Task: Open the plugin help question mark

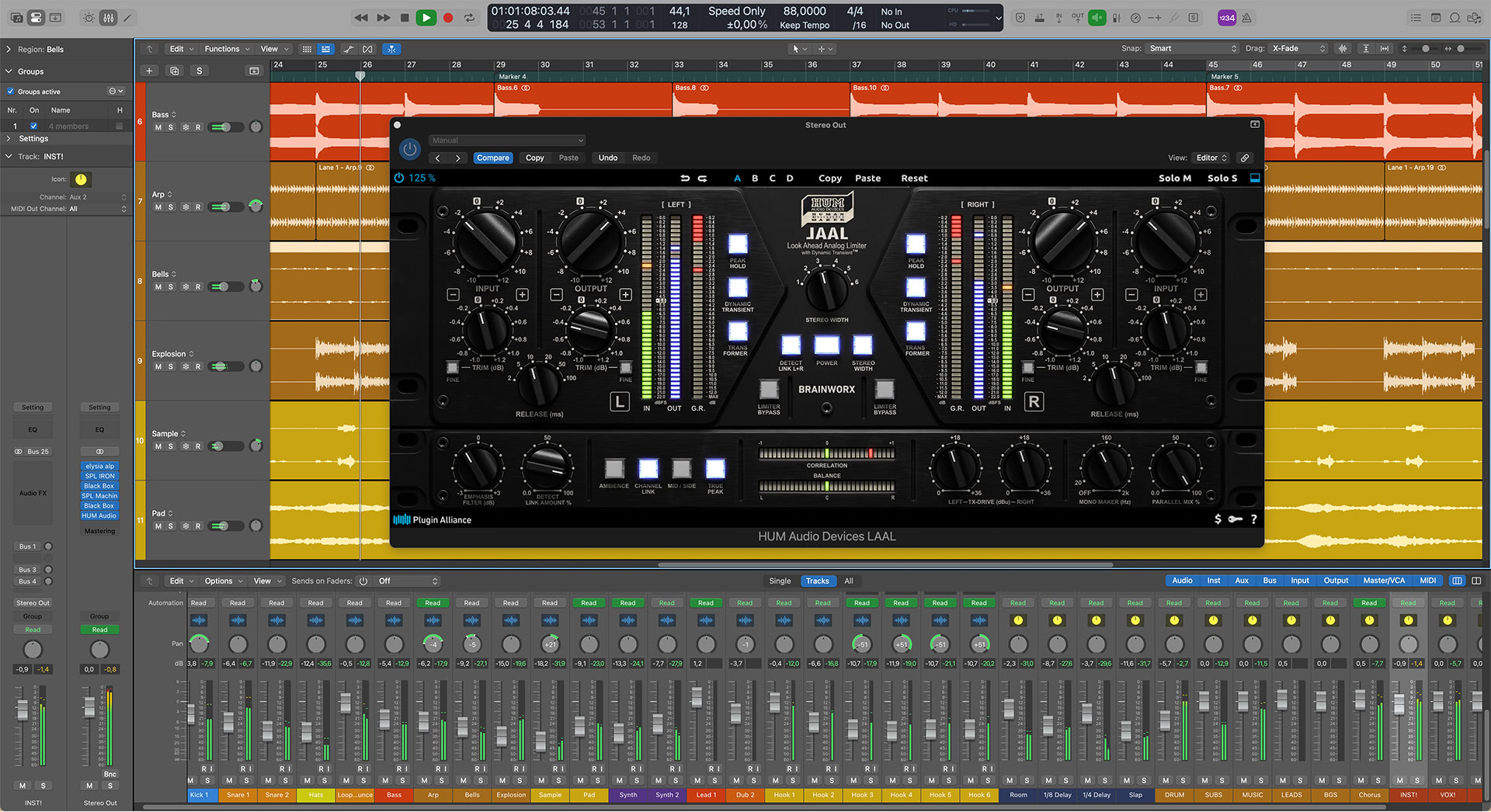Action: pos(1253,519)
